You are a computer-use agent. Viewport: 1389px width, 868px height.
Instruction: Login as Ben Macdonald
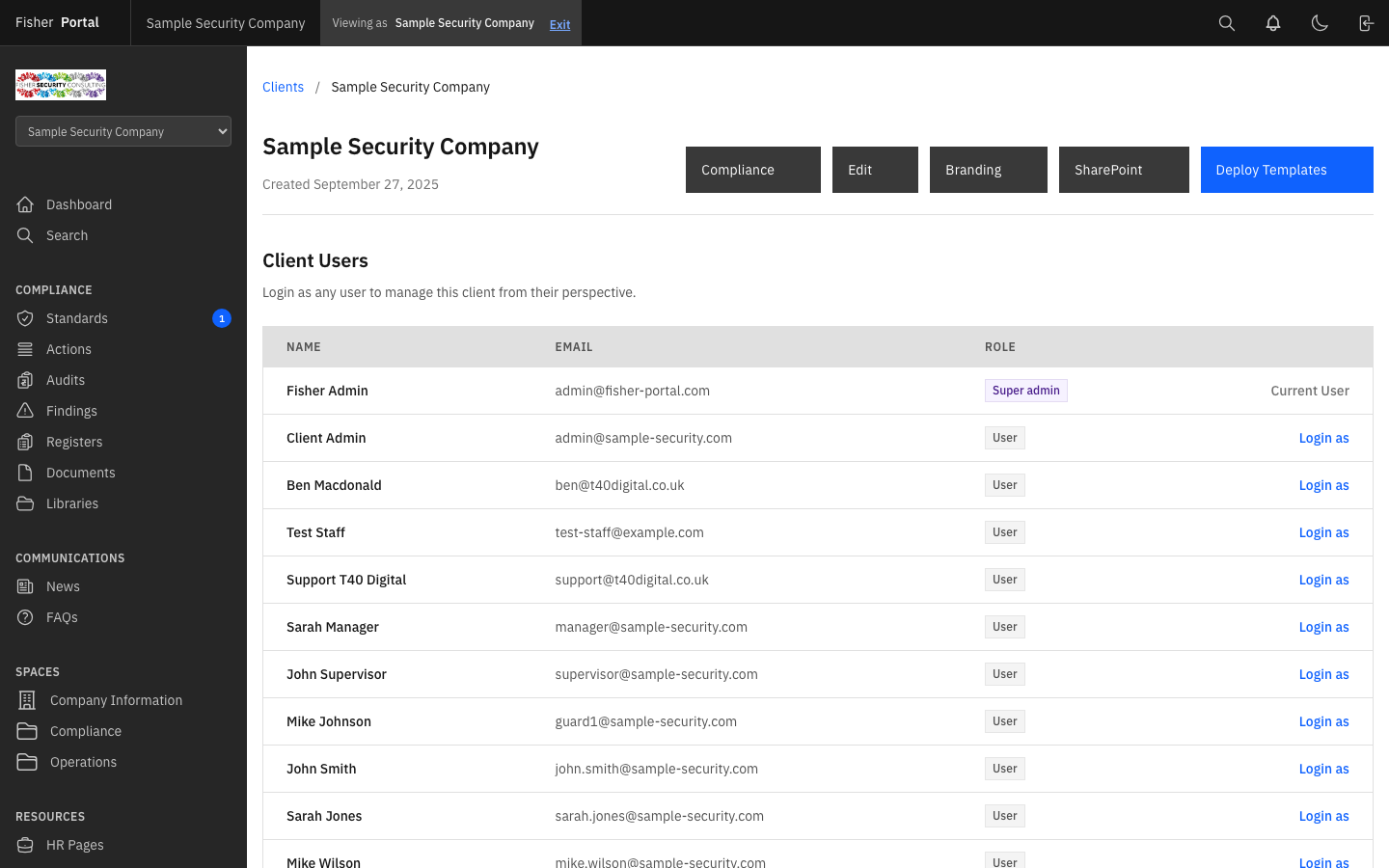1323,485
